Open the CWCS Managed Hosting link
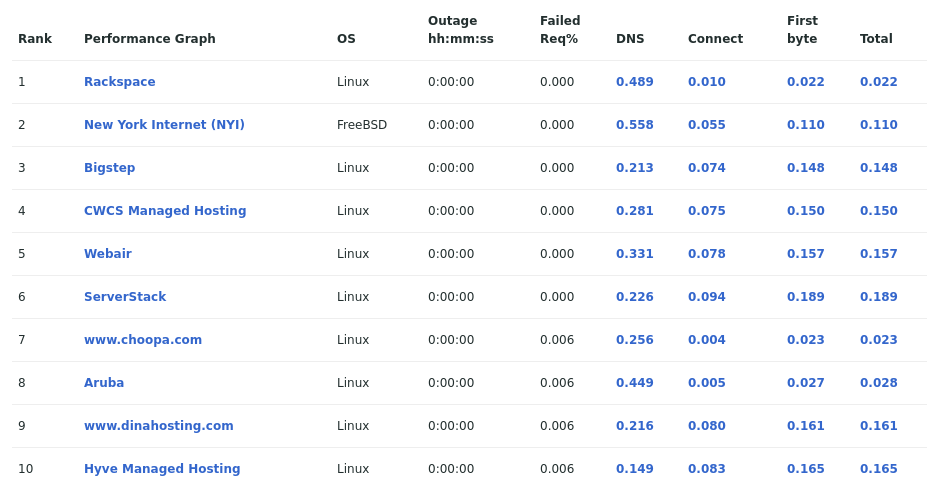The width and height of the screenshot is (939, 490). [x=165, y=211]
